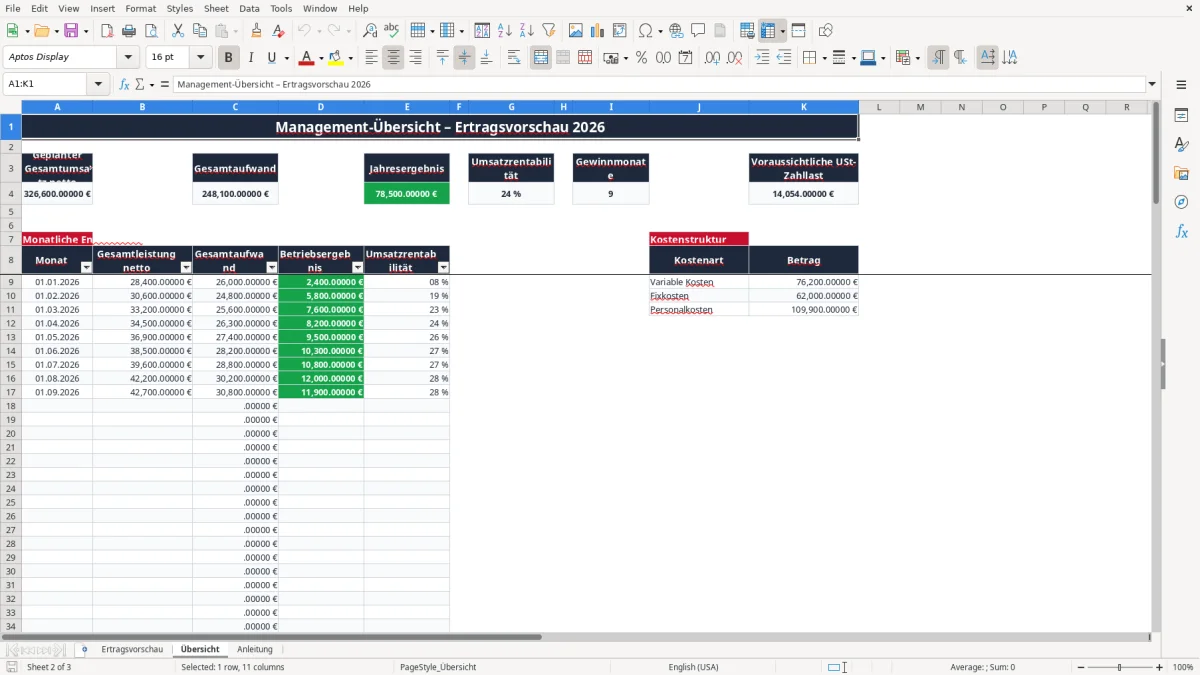Screen dimensions: 1200x675
Task: Open the Sheet menu
Action: click(216, 8)
